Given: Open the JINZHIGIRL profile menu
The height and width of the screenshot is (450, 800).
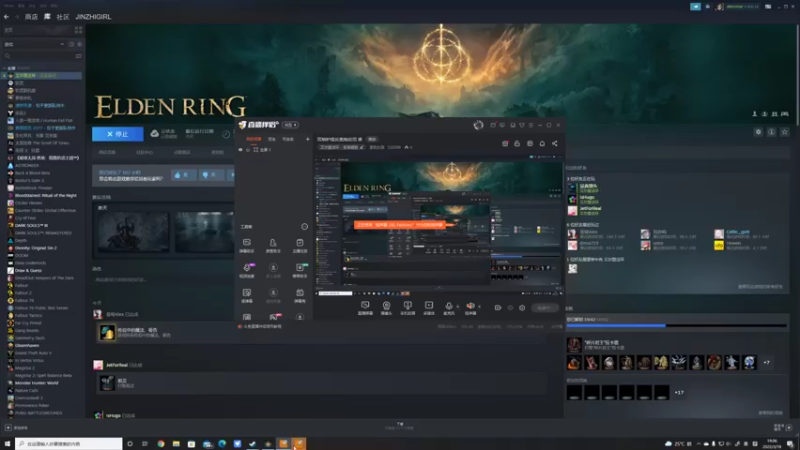Looking at the screenshot, I should [93, 17].
